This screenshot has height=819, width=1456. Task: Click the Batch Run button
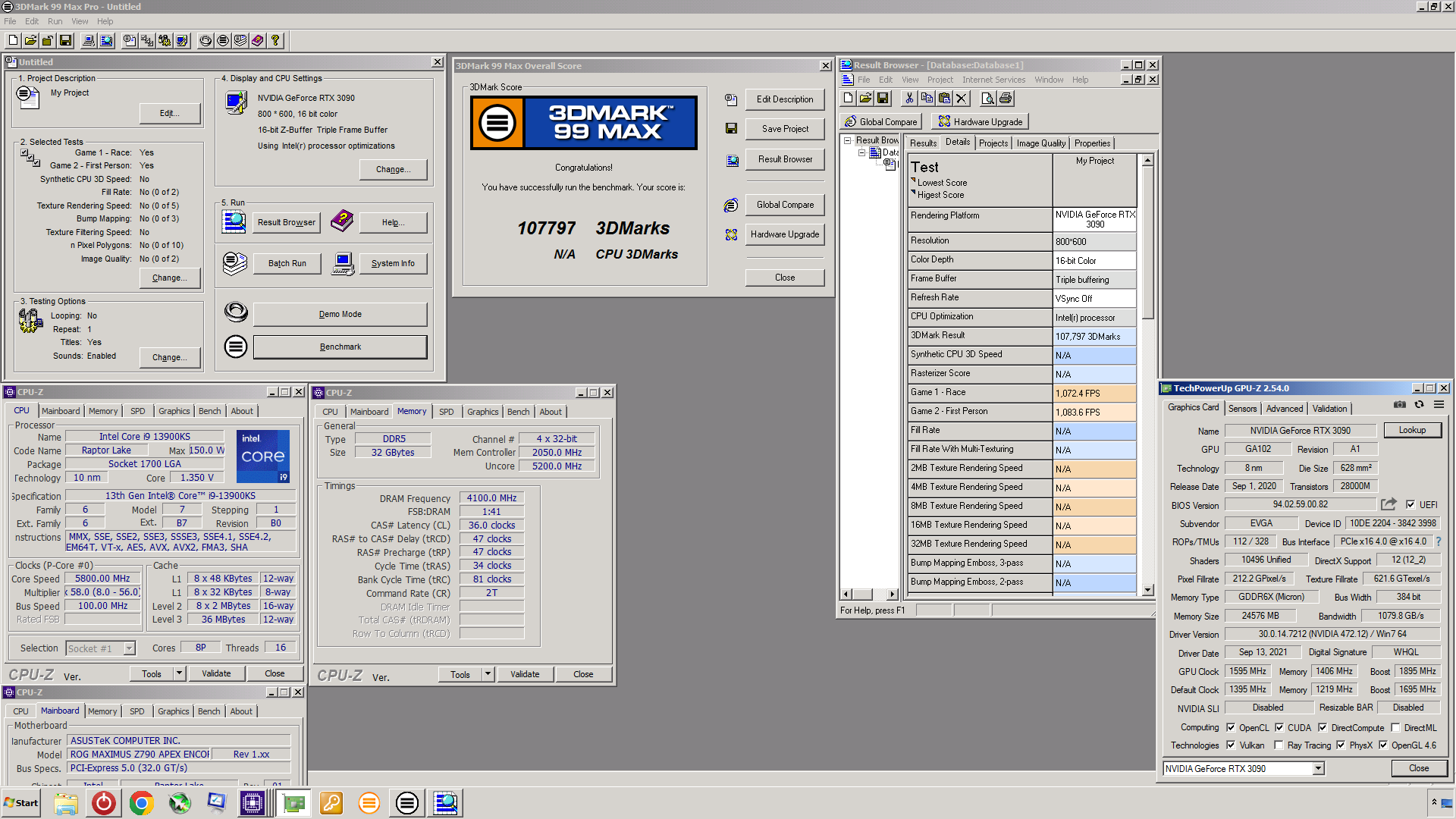pos(287,263)
